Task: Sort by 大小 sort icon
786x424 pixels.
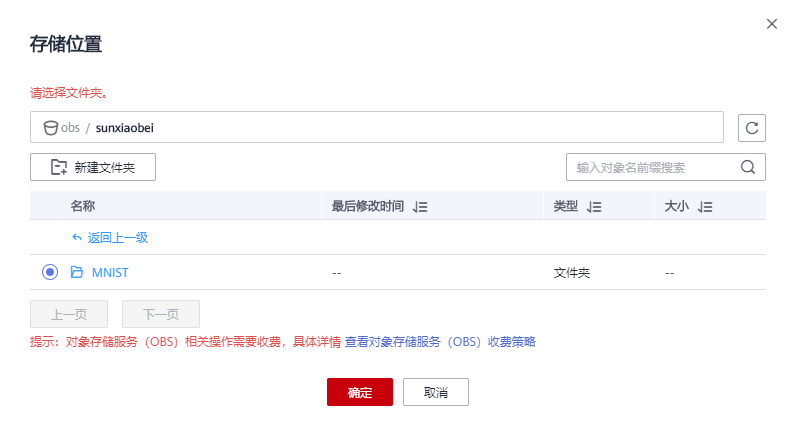Action: 705,207
